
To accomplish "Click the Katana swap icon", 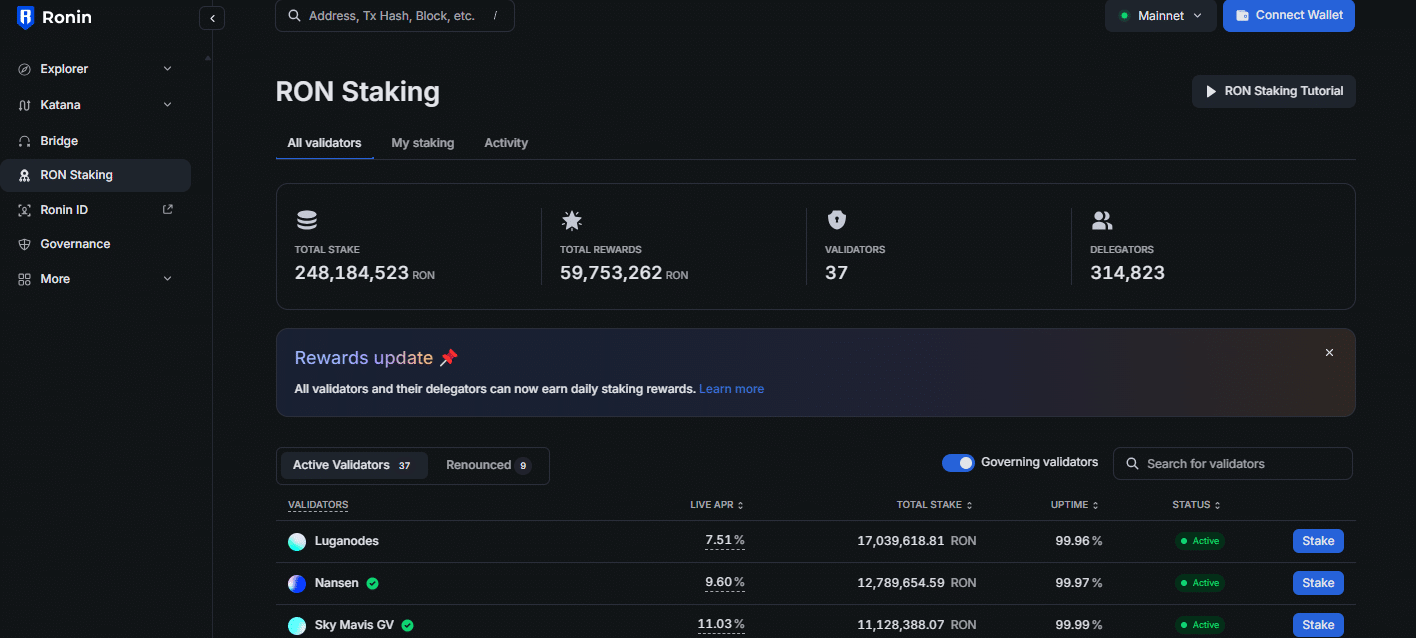I will (x=25, y=105).
